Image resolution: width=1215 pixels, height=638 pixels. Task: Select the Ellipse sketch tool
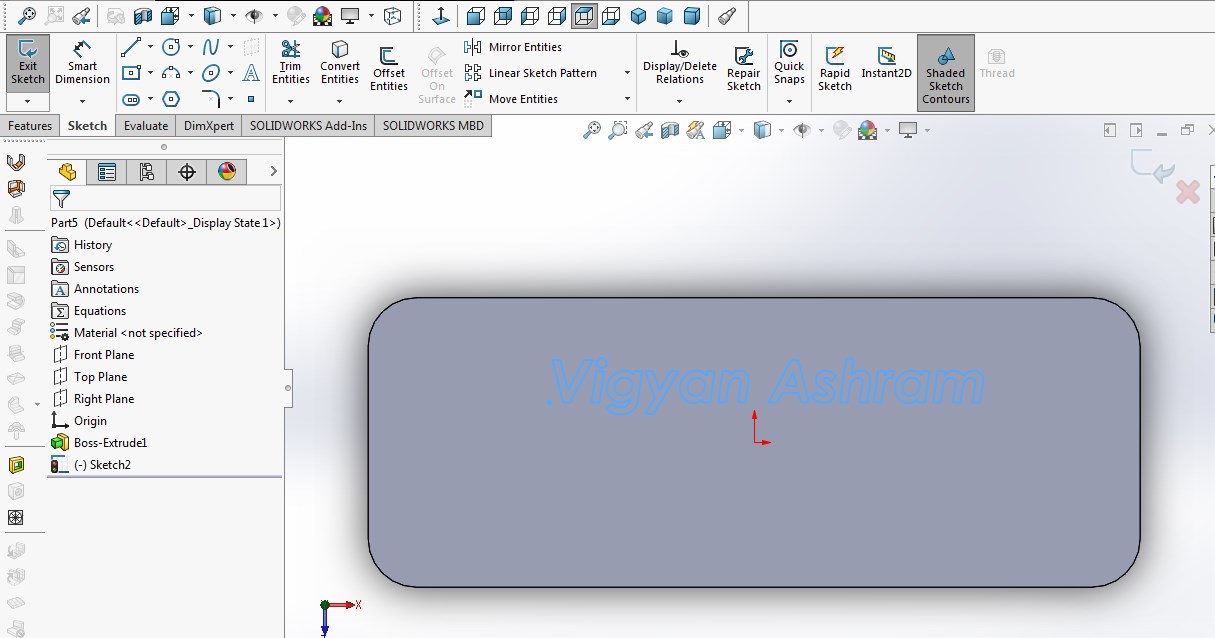(211, 73)
